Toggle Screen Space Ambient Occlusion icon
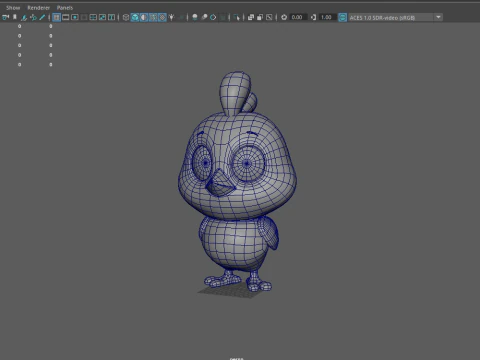 (x=195, y=17)
